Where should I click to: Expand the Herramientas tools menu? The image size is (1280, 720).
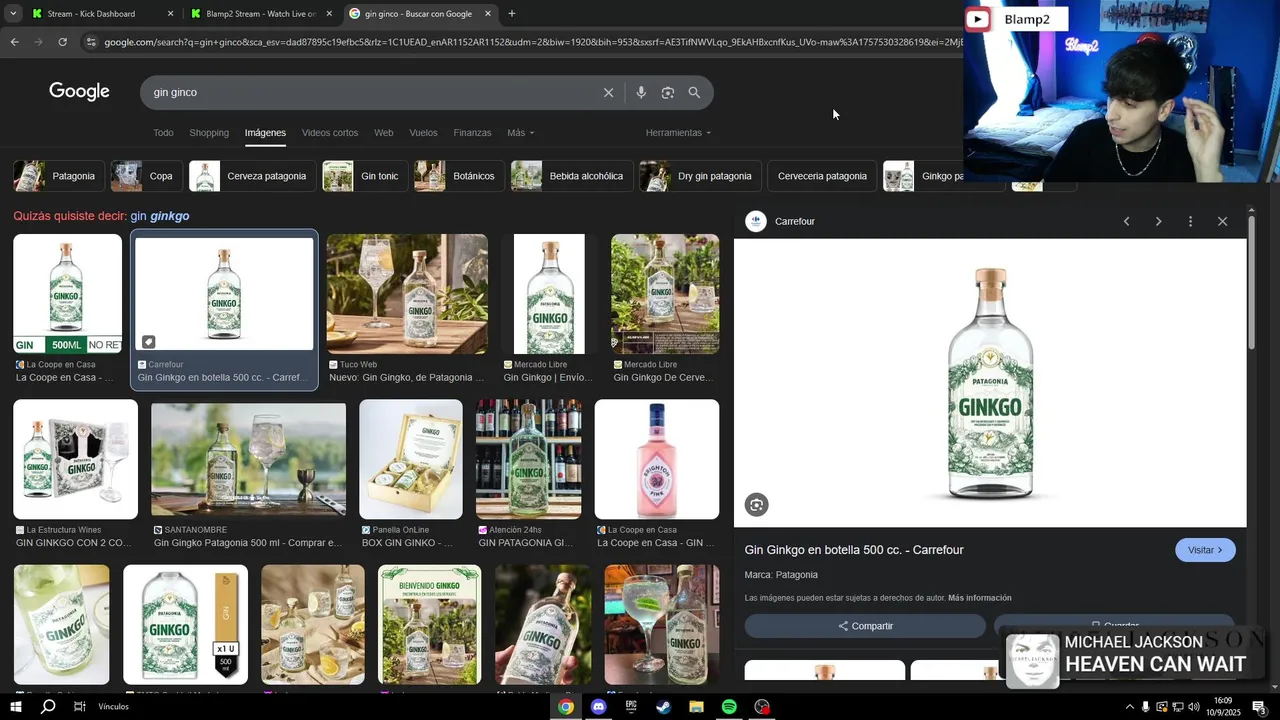pyautogui.click(x=678, y=133)
